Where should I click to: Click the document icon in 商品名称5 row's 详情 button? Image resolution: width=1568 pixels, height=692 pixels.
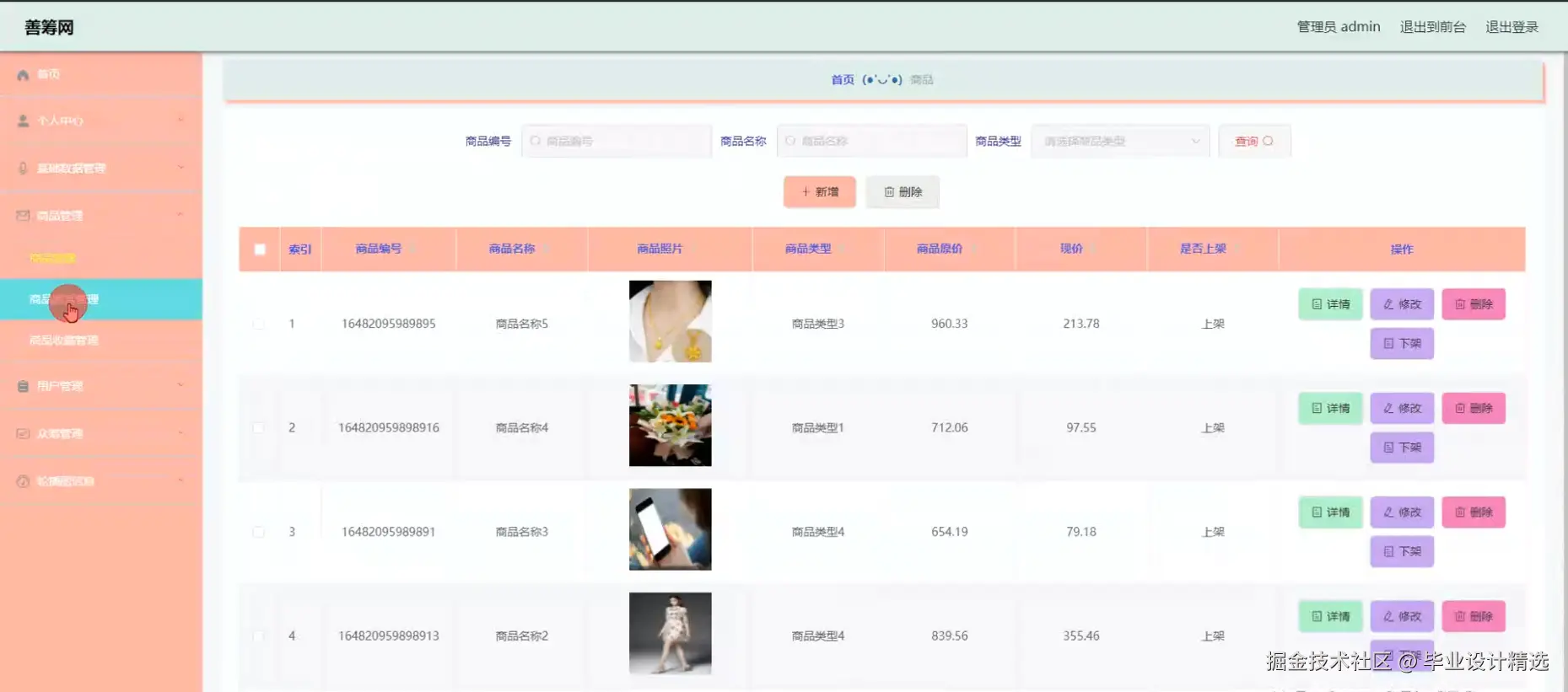[x=1317, y=304]
